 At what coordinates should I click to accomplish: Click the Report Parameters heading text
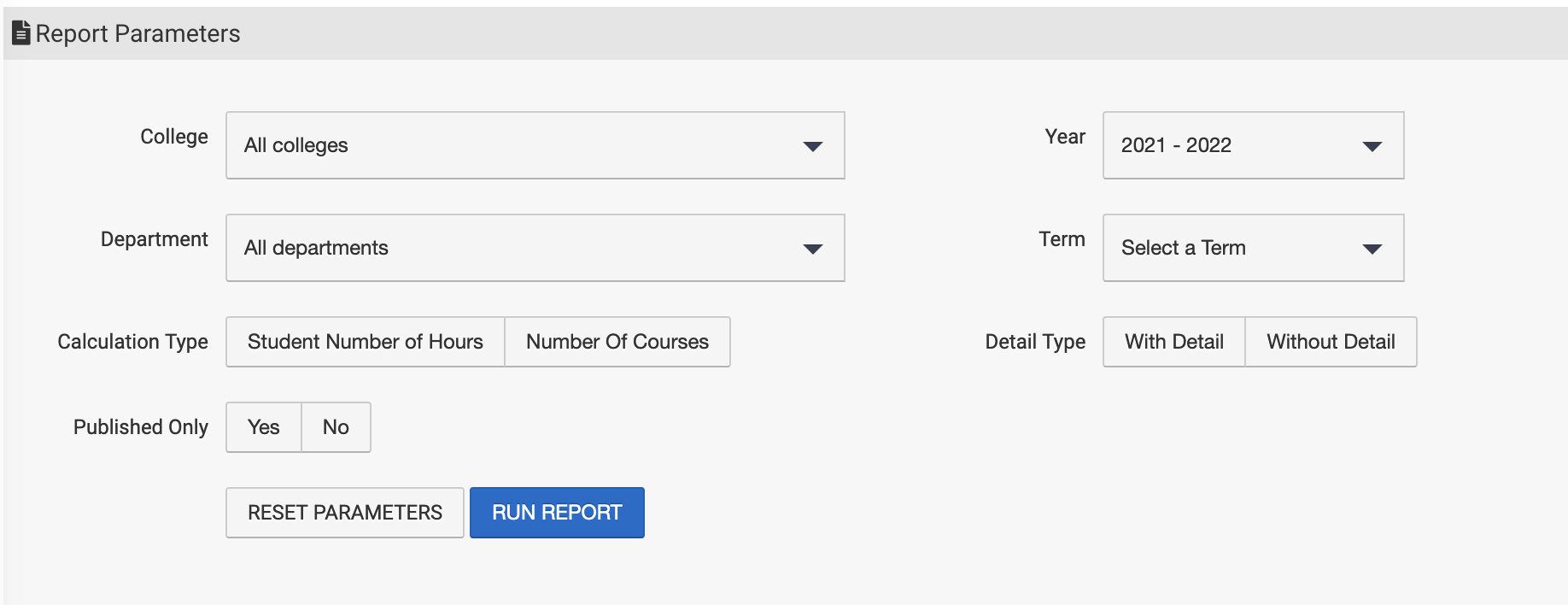point(137,33)
